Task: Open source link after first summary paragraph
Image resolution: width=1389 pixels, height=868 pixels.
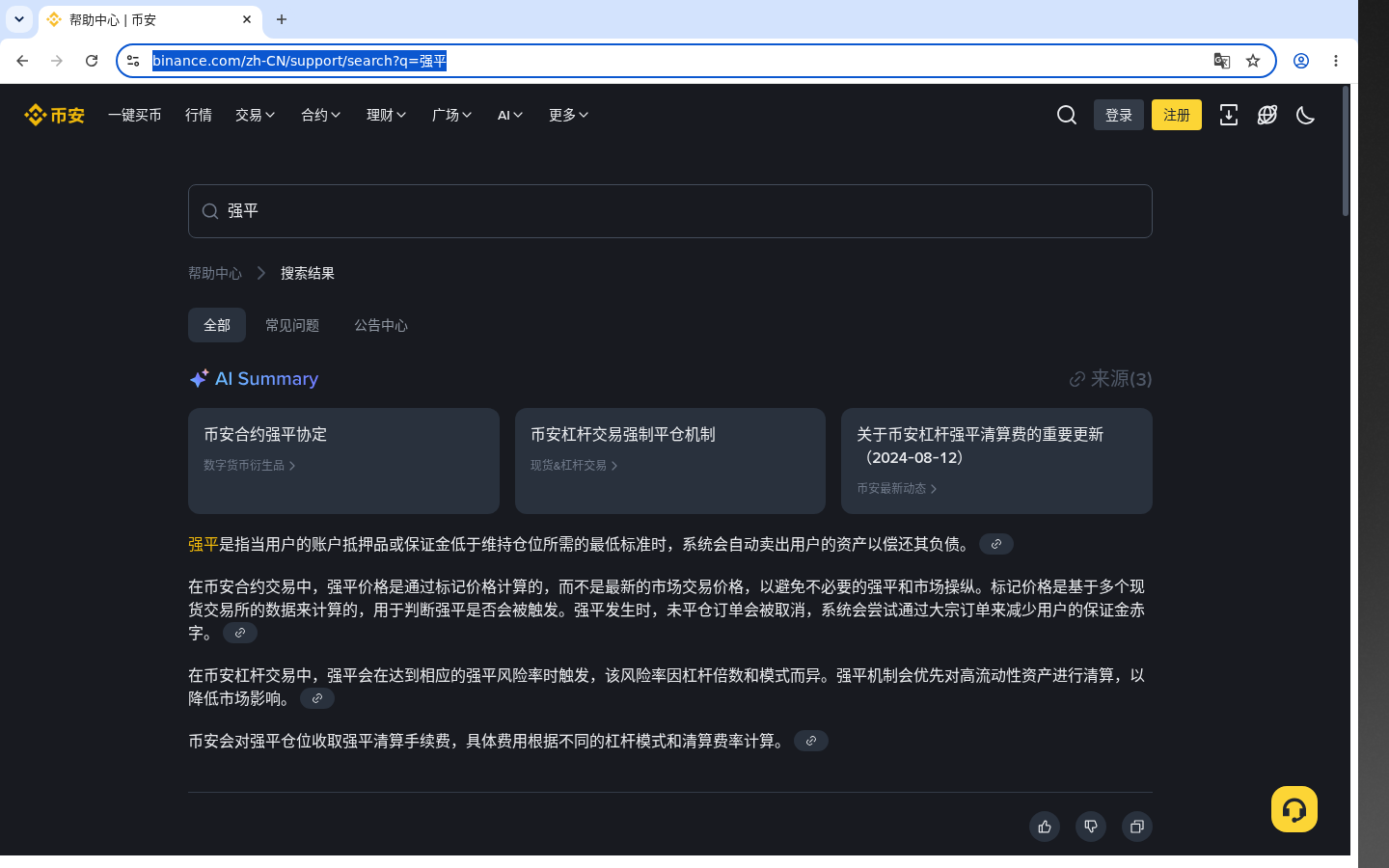Action: click(996, 544)
